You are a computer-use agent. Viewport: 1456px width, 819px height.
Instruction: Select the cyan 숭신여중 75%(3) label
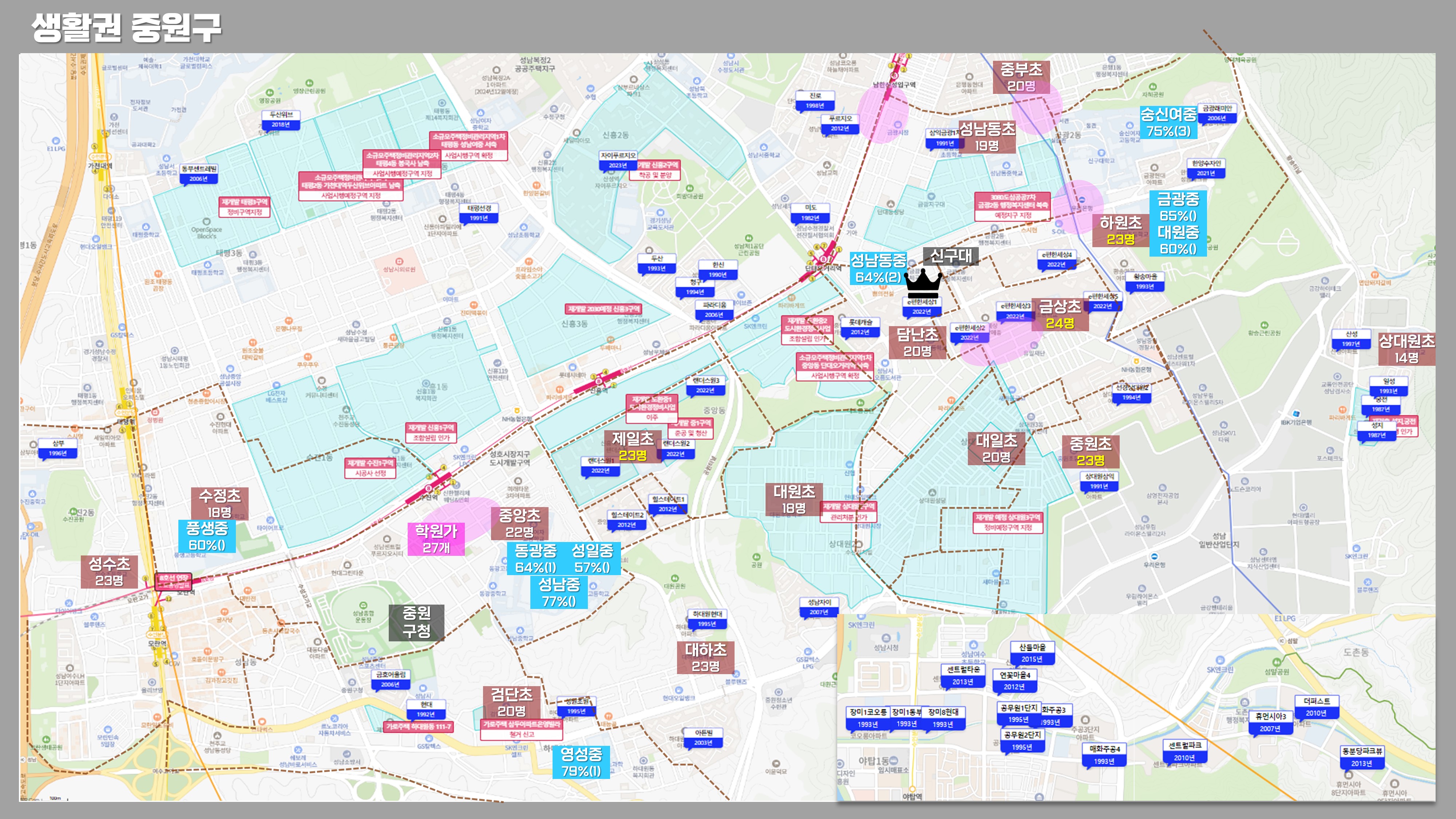(x=1168, y=123)
